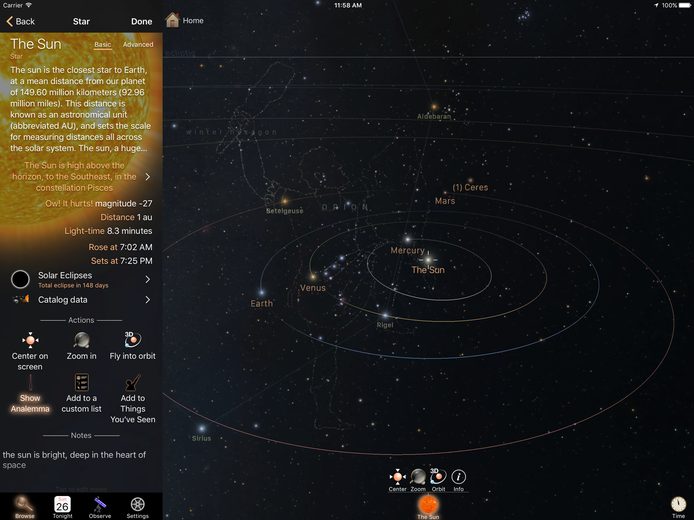Select the Solar Eclipses black disc icon
The image size is (694, 520).
[x=20, y=279]
